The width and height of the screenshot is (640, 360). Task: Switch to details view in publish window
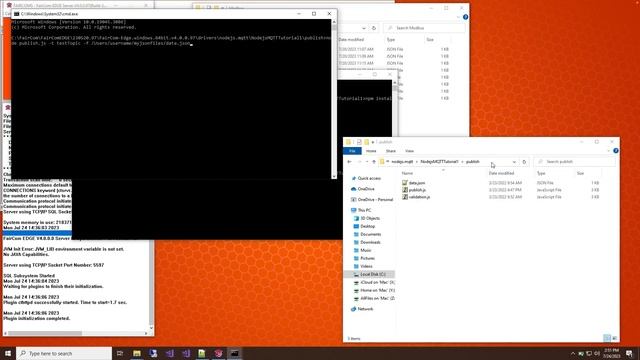(x=607, y=338)
